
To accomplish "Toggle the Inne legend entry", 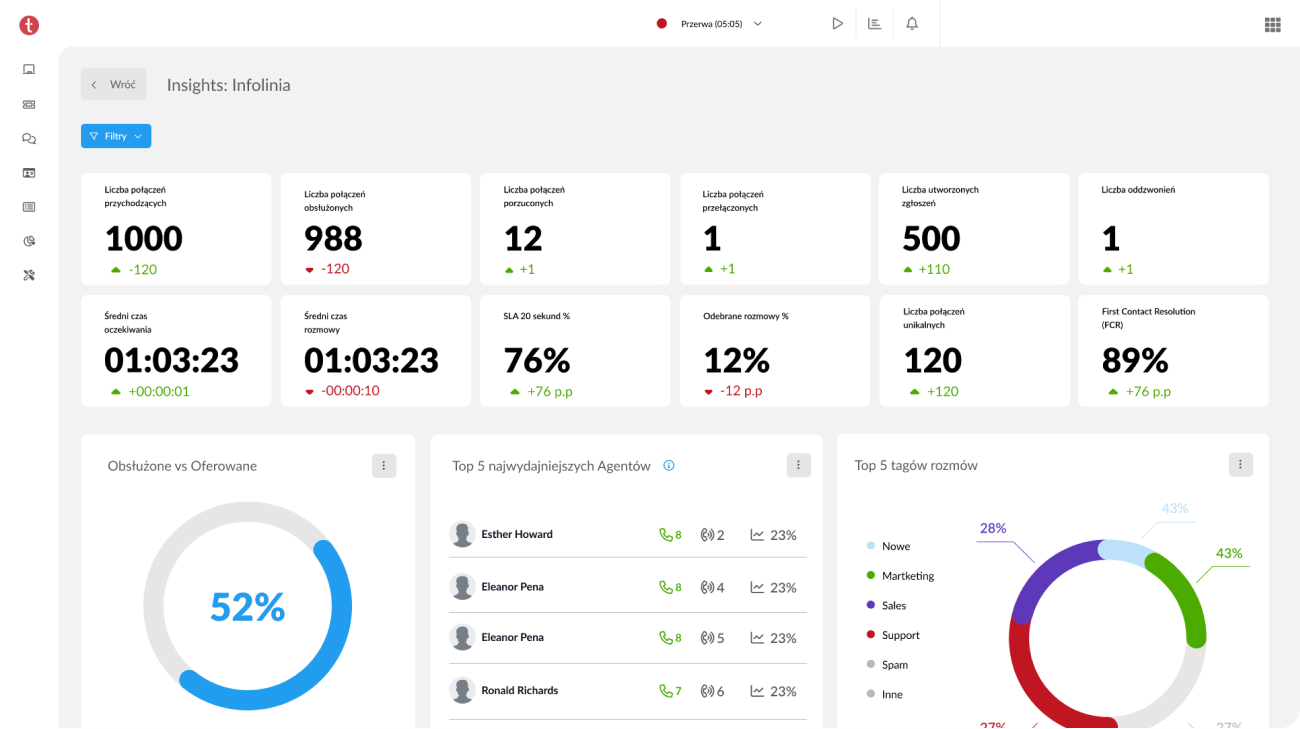I will [884, 694].
